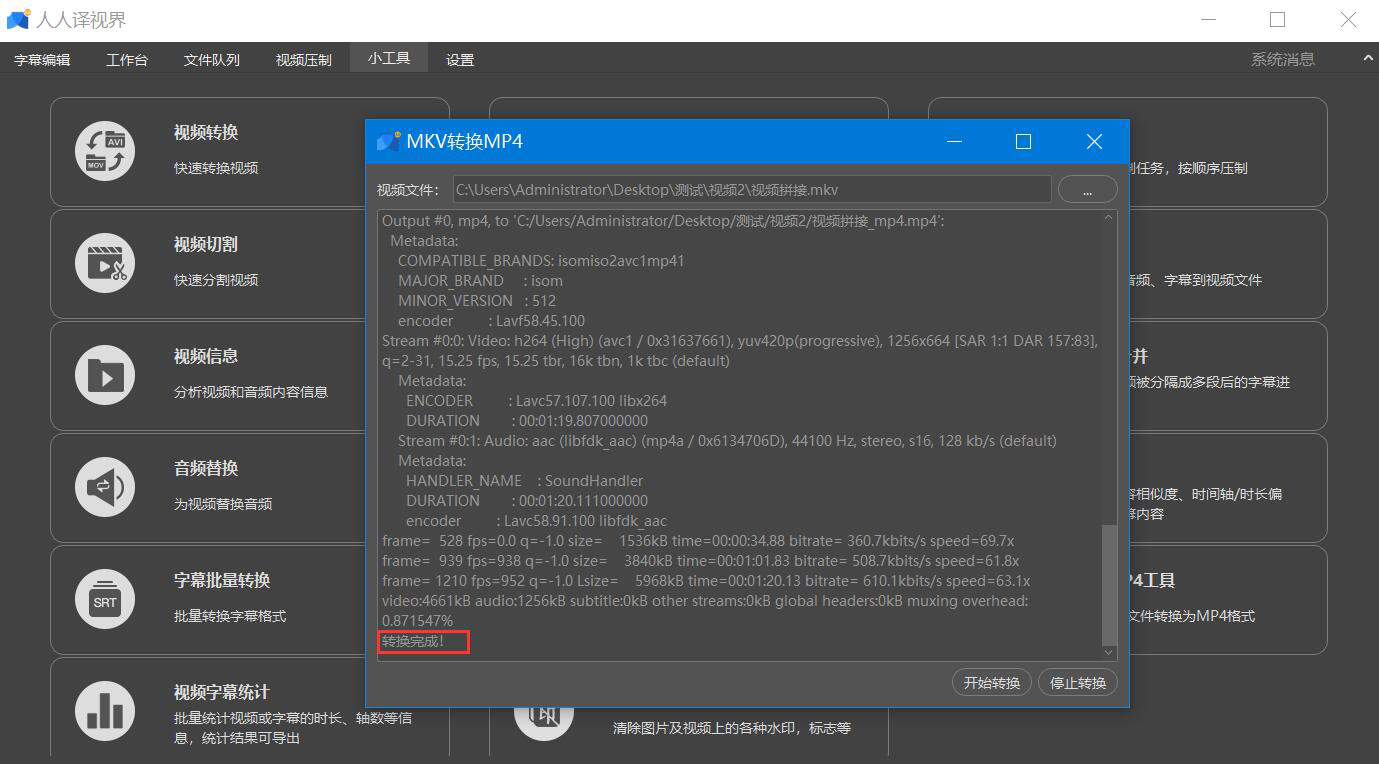This screenshot has width=1379, height=764.
Task: Click the MINOR_VERSION : 512 log line
Action: (477, 301)
